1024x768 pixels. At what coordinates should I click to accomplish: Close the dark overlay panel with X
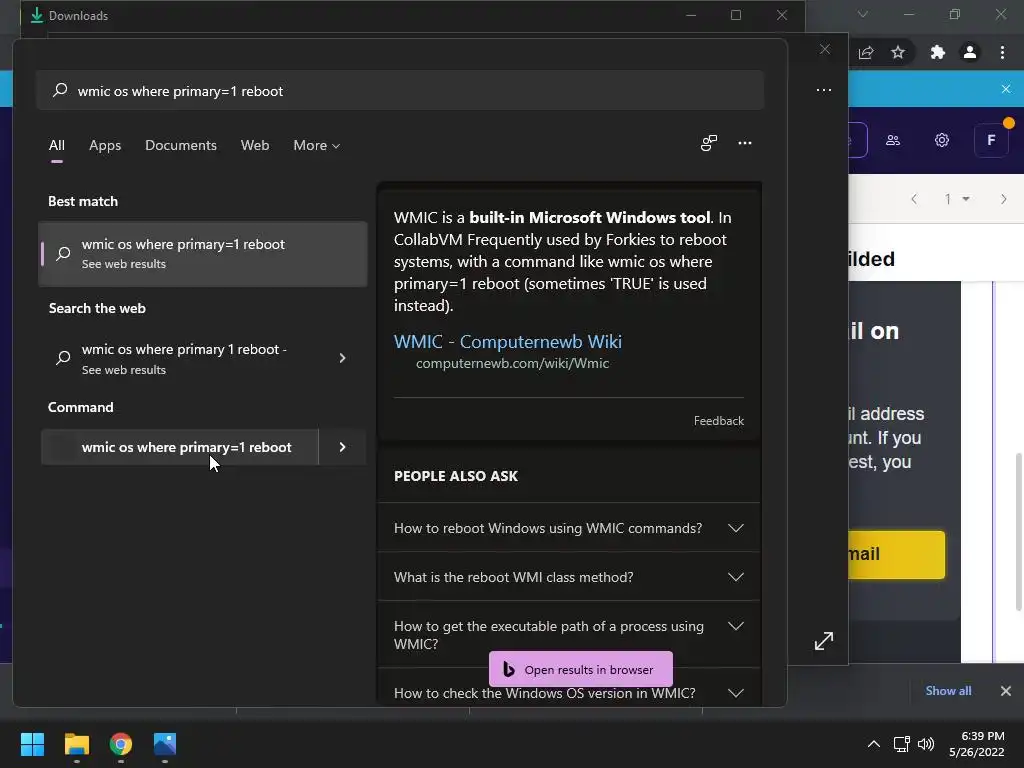tap(825, 50)
